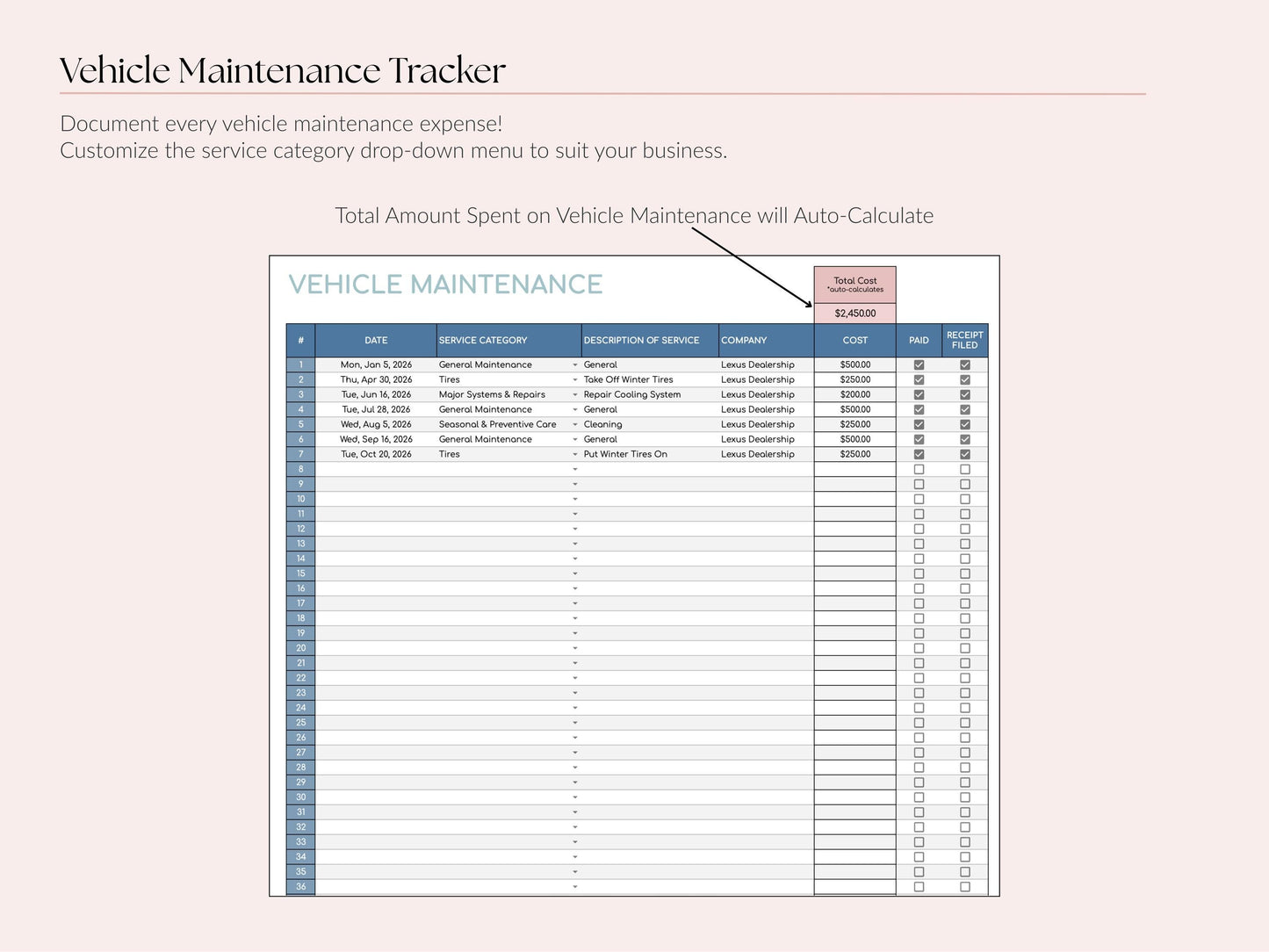Screen dimensions: 1269x952
Task: Open service category dropdown in row 36
Action: coord(575,887)
